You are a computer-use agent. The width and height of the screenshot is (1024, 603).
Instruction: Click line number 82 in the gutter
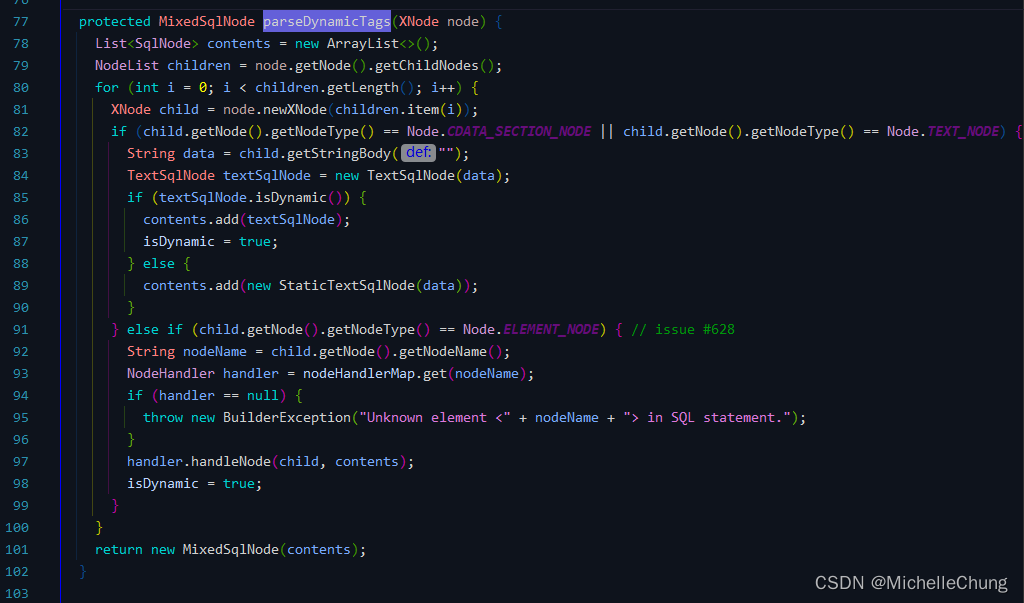click(21, 131)
